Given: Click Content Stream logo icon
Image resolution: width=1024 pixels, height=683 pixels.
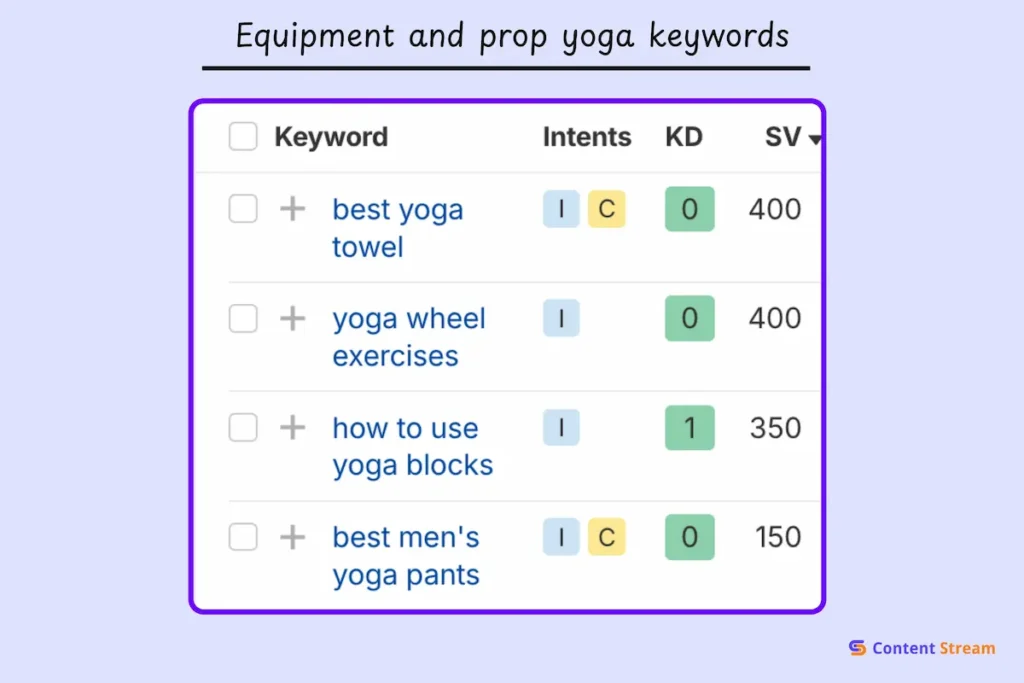Looking at the screenshot, I should tap(857, 648).
